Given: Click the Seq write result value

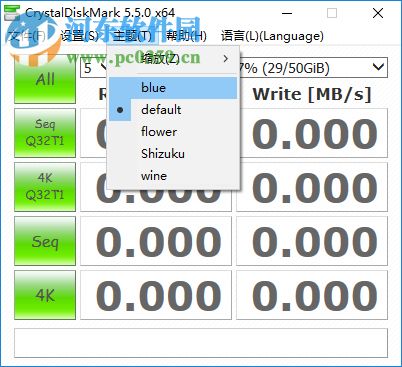Looking at the screenshot, I should (x=312, y=241).
